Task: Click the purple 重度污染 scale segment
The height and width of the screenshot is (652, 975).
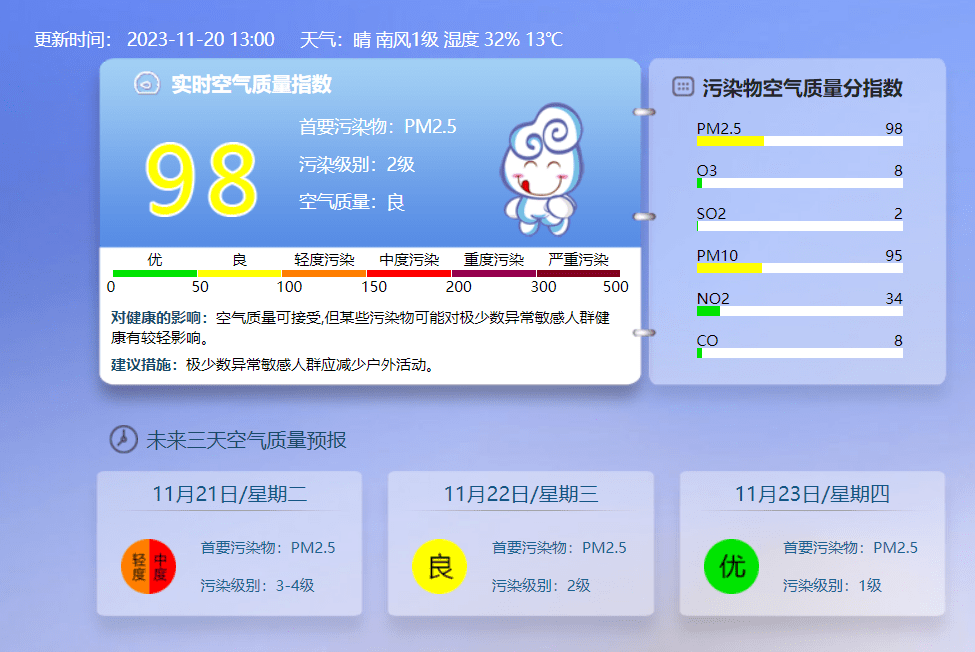Action: [494, 273]
